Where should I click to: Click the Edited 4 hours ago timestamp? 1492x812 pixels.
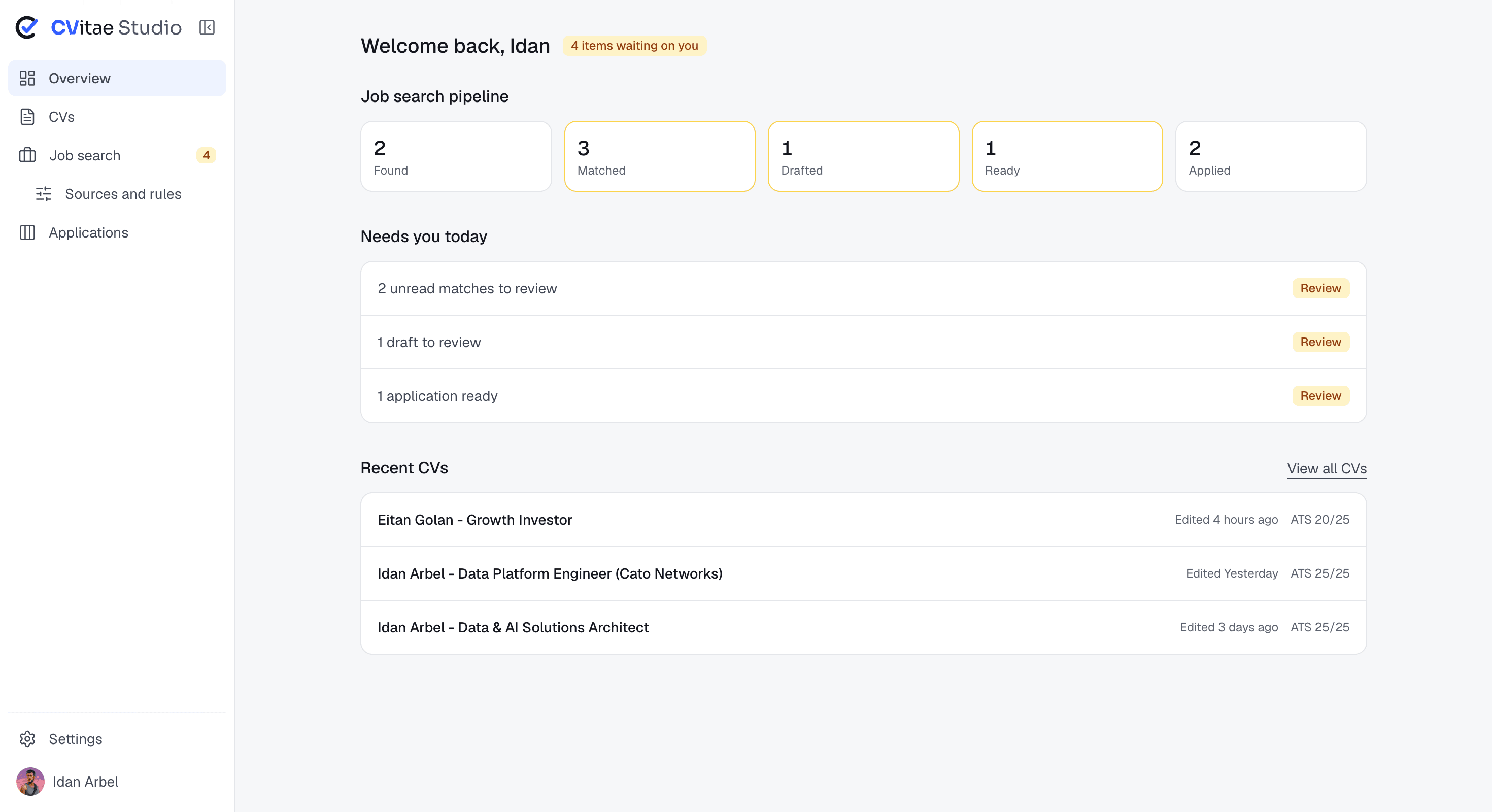tap(1226, 520)
